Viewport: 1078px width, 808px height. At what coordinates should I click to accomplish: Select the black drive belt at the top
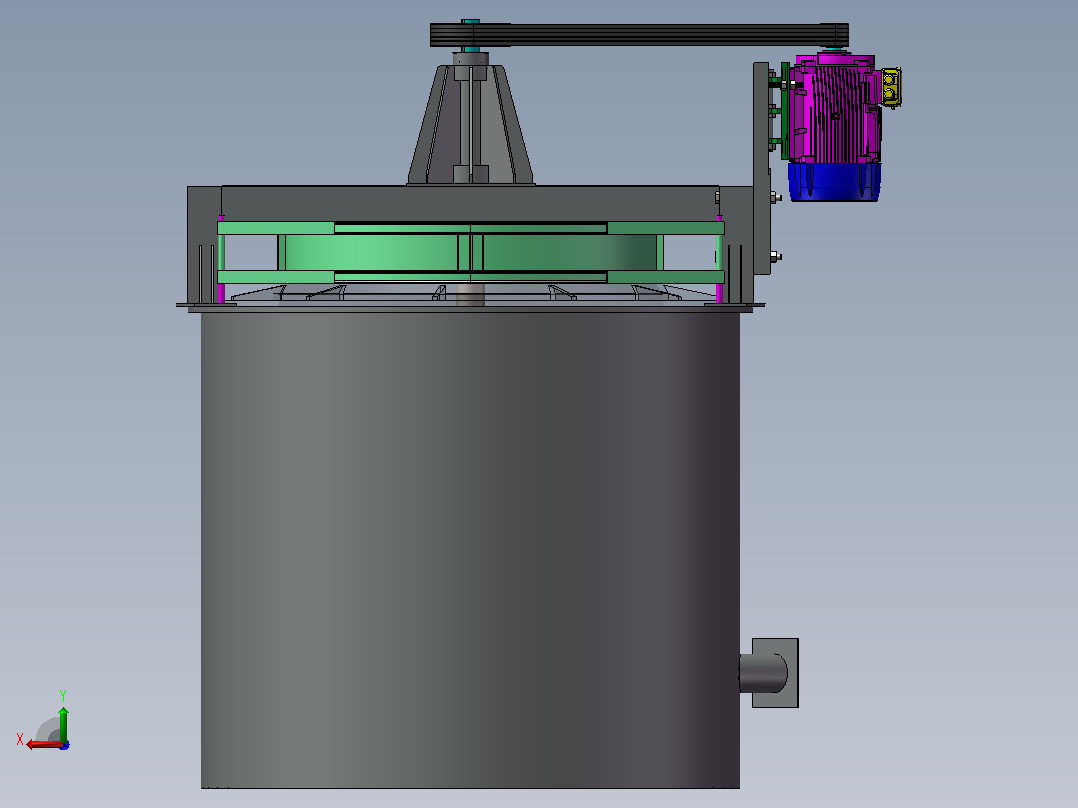[x=639, y=35]
